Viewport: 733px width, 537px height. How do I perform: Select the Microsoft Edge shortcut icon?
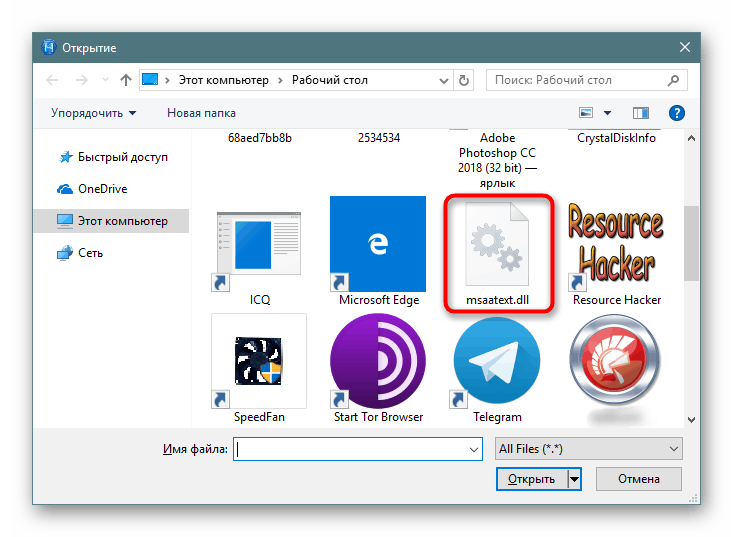[378, 244]
